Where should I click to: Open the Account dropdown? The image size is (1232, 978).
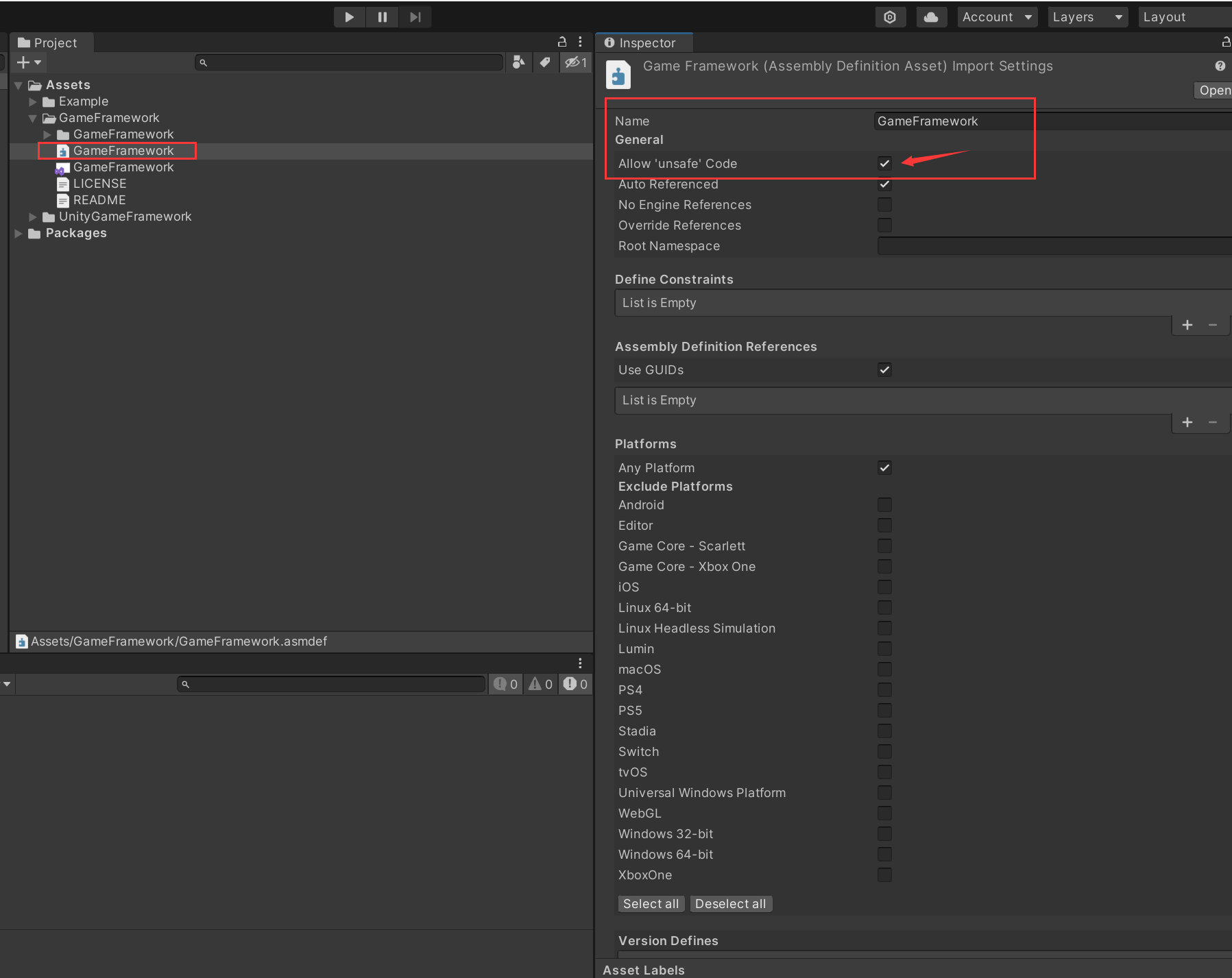997,17
